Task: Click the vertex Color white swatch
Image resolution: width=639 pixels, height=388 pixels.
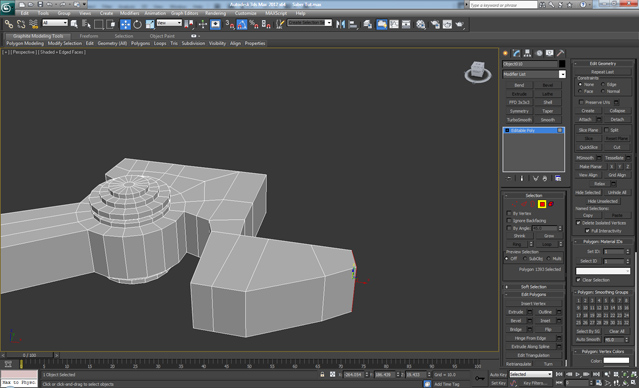Action: (616, 361)
